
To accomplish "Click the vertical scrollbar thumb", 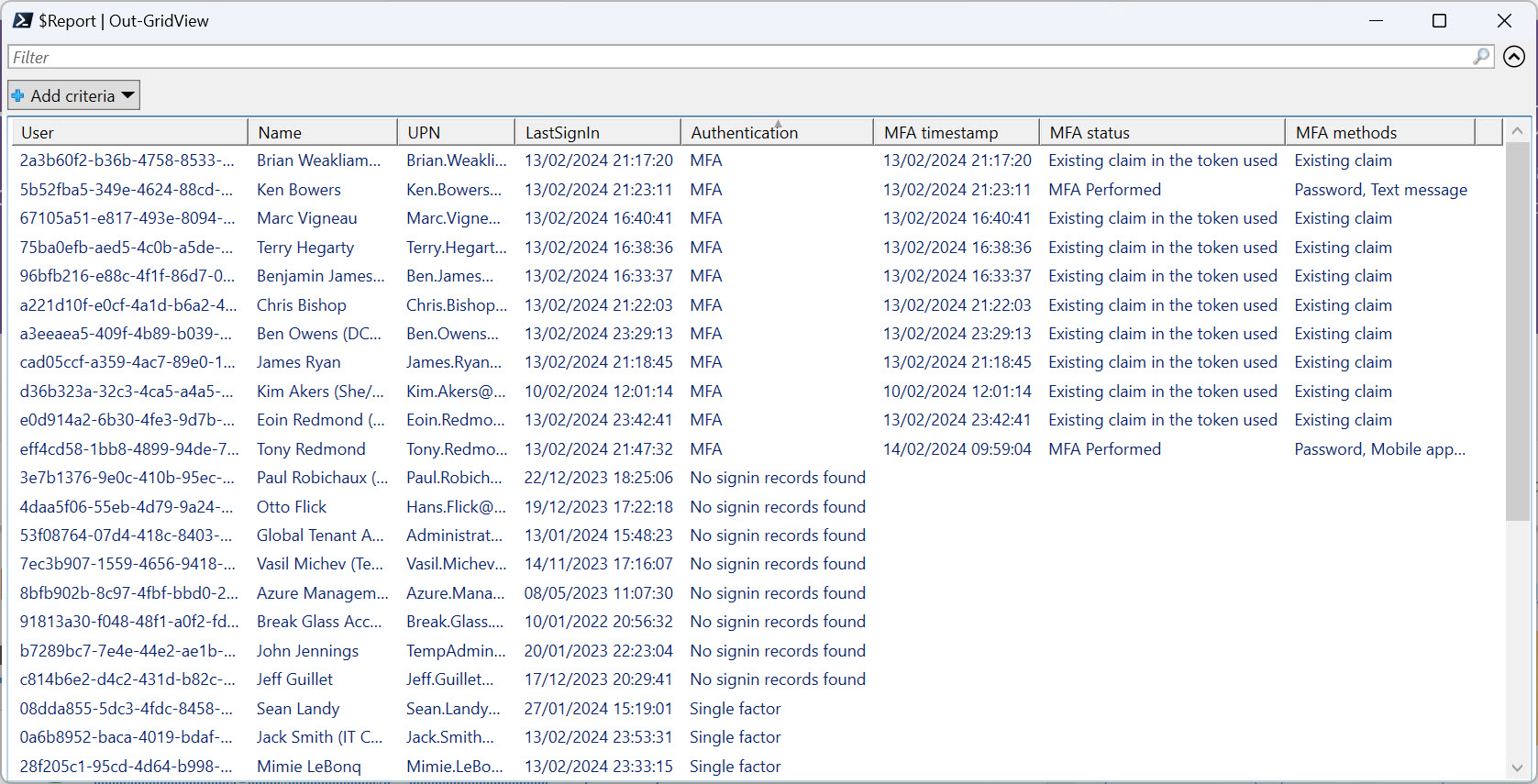I will click(1517, 330).
